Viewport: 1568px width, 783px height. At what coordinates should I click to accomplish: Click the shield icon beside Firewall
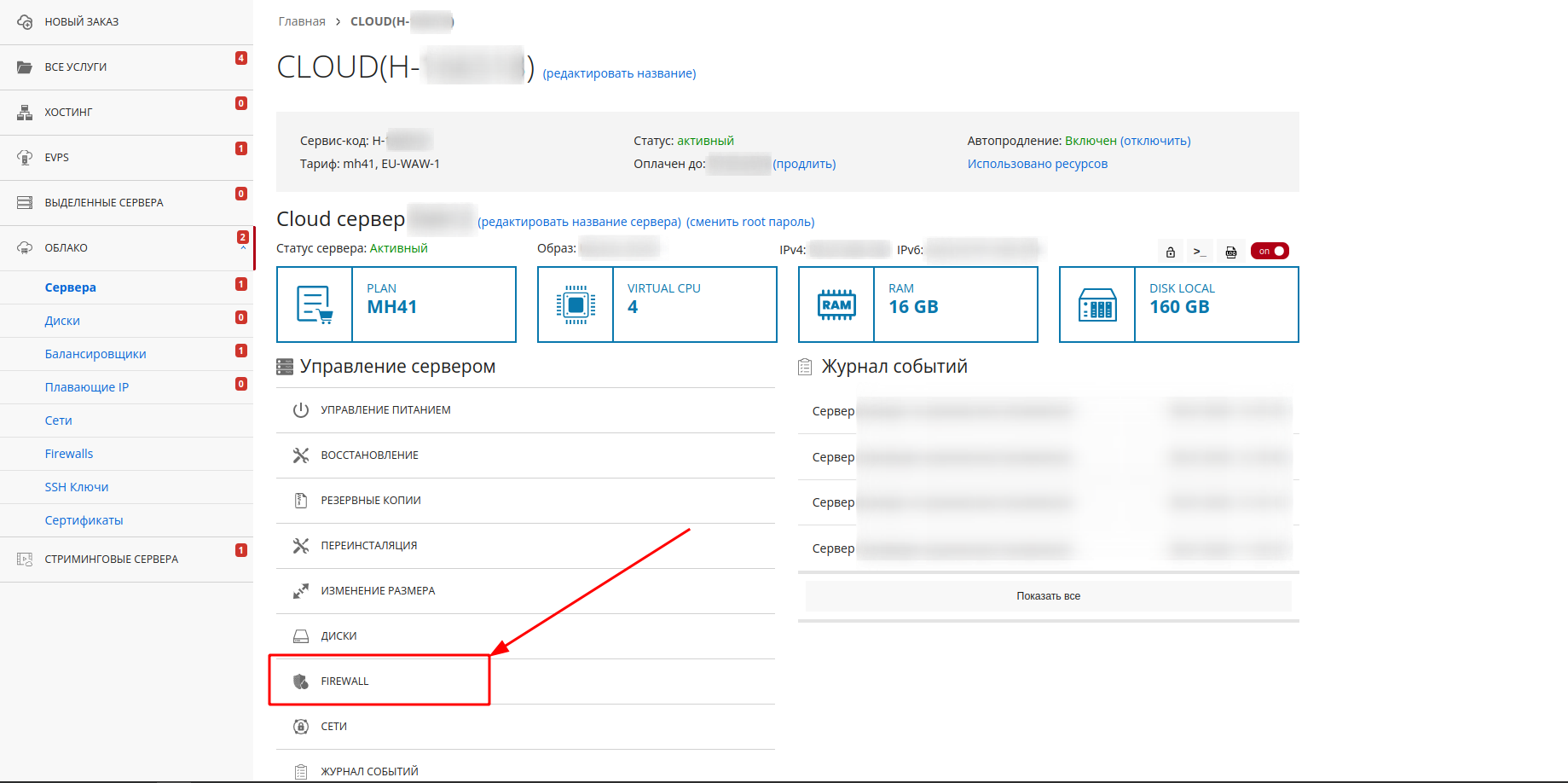301,681
